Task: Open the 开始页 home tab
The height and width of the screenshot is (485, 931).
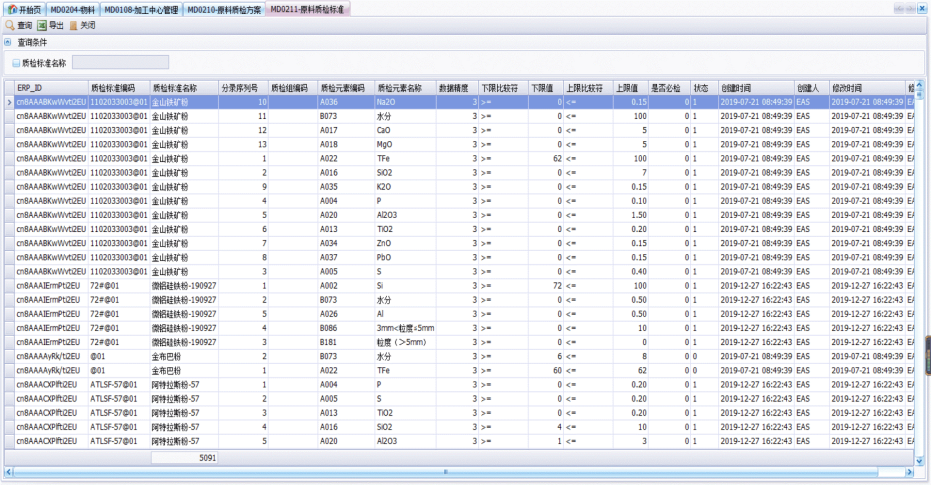Action: click(x=24, y=9)
